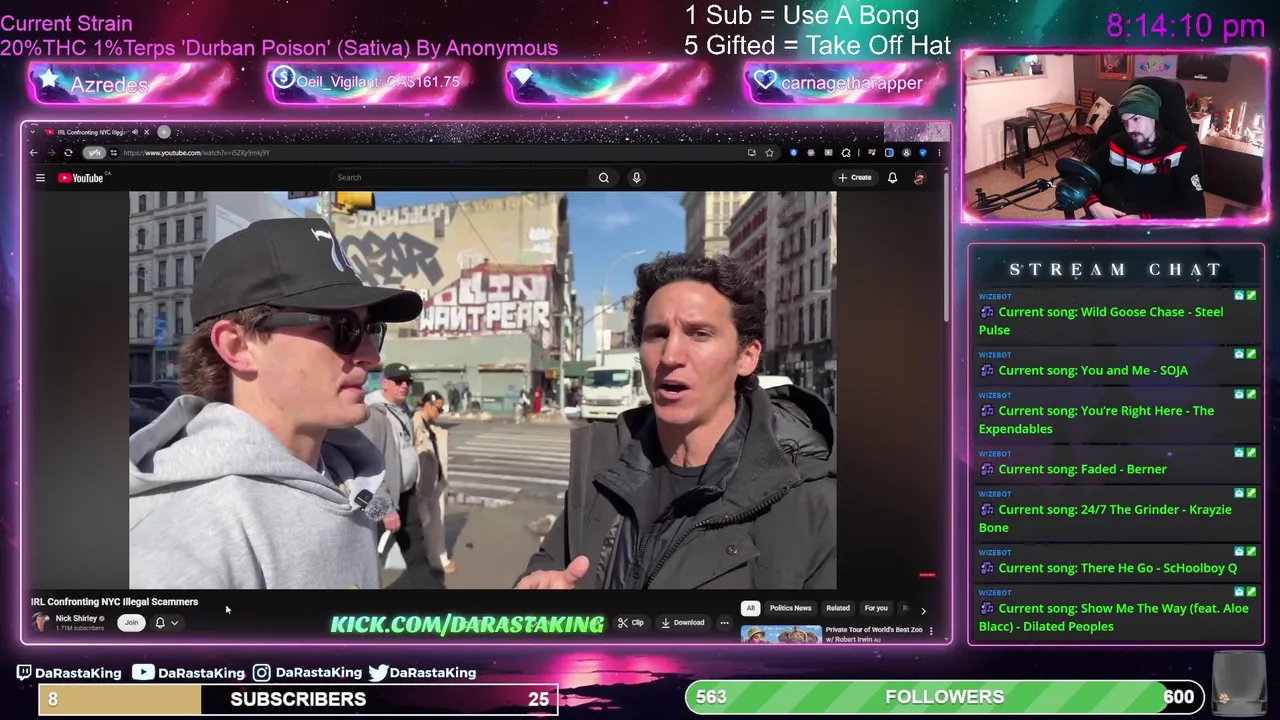Open the Nick Shirley channel name link
The image size is (1280, 720).
76,618
